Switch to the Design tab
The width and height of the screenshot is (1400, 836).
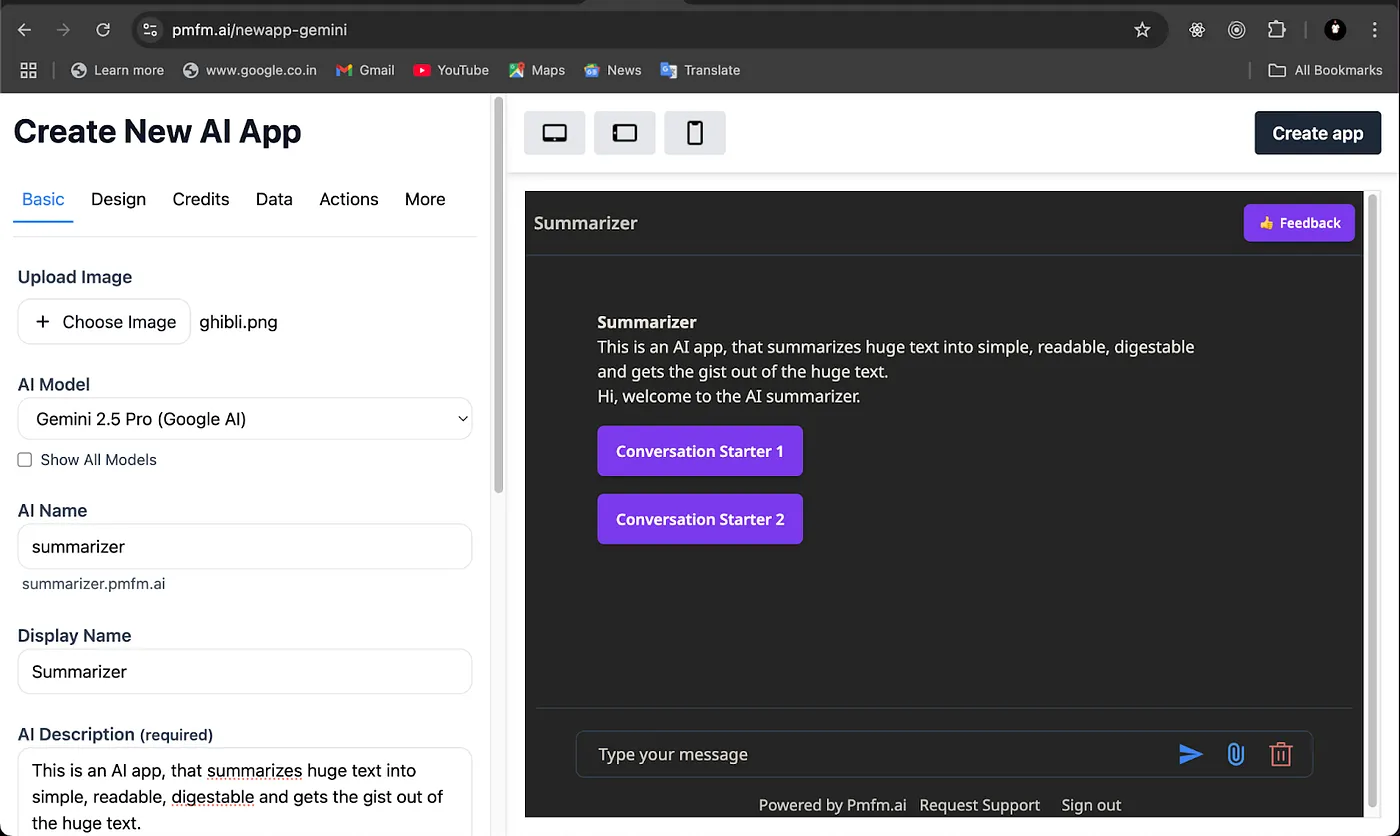[x=118, y=199]
